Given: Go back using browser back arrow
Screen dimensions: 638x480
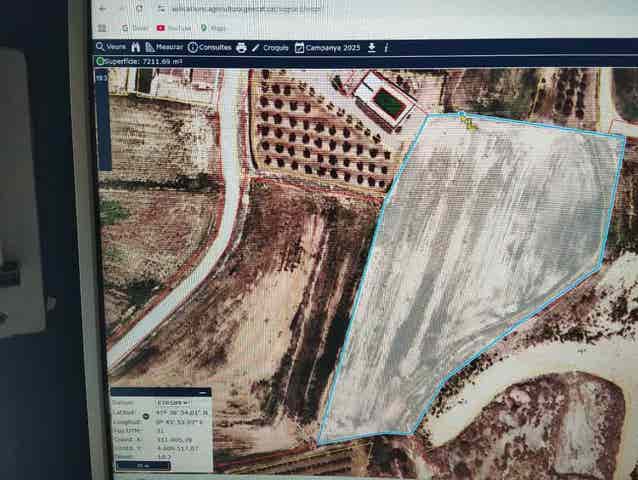Looking at the screenshot, I should pos(103,8).
